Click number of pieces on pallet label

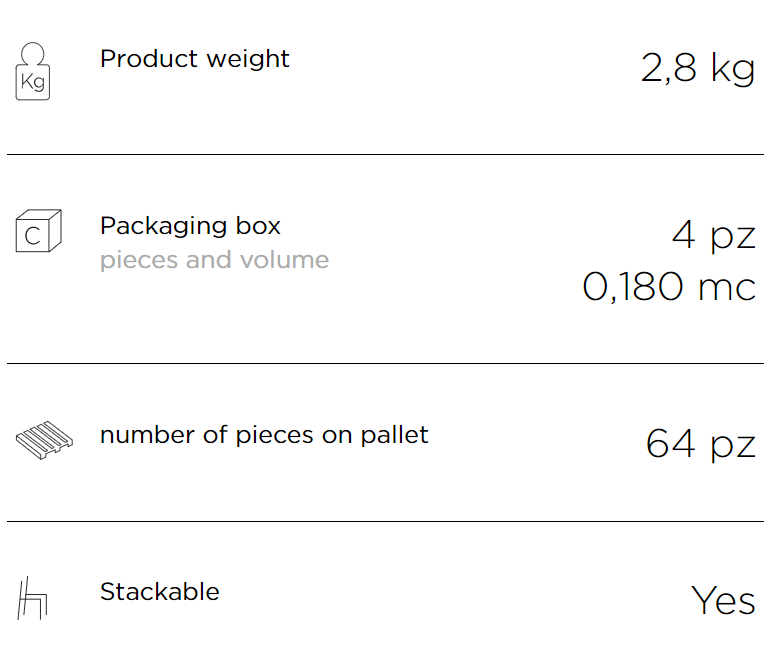[264, 435]
